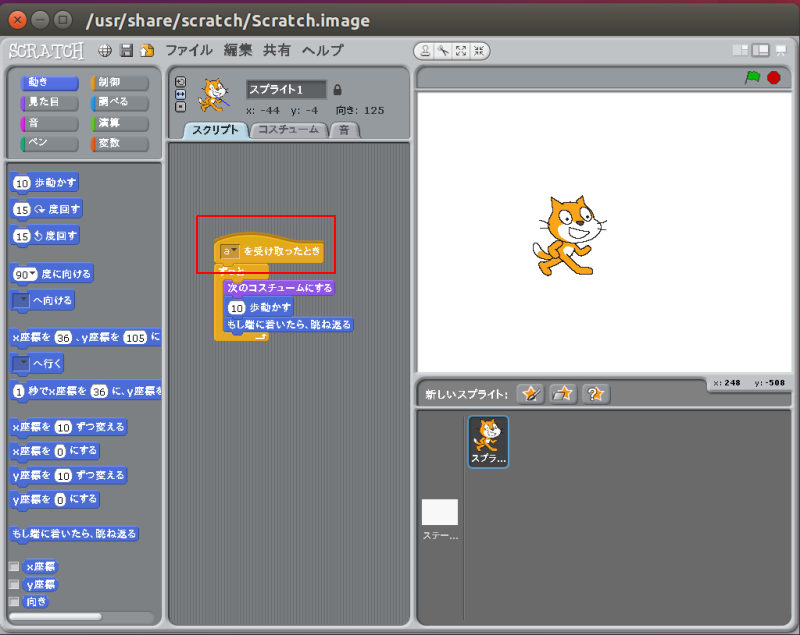
Task: Click the y座標を 10 ずつ変える block
Action: [x=68, y=476]
